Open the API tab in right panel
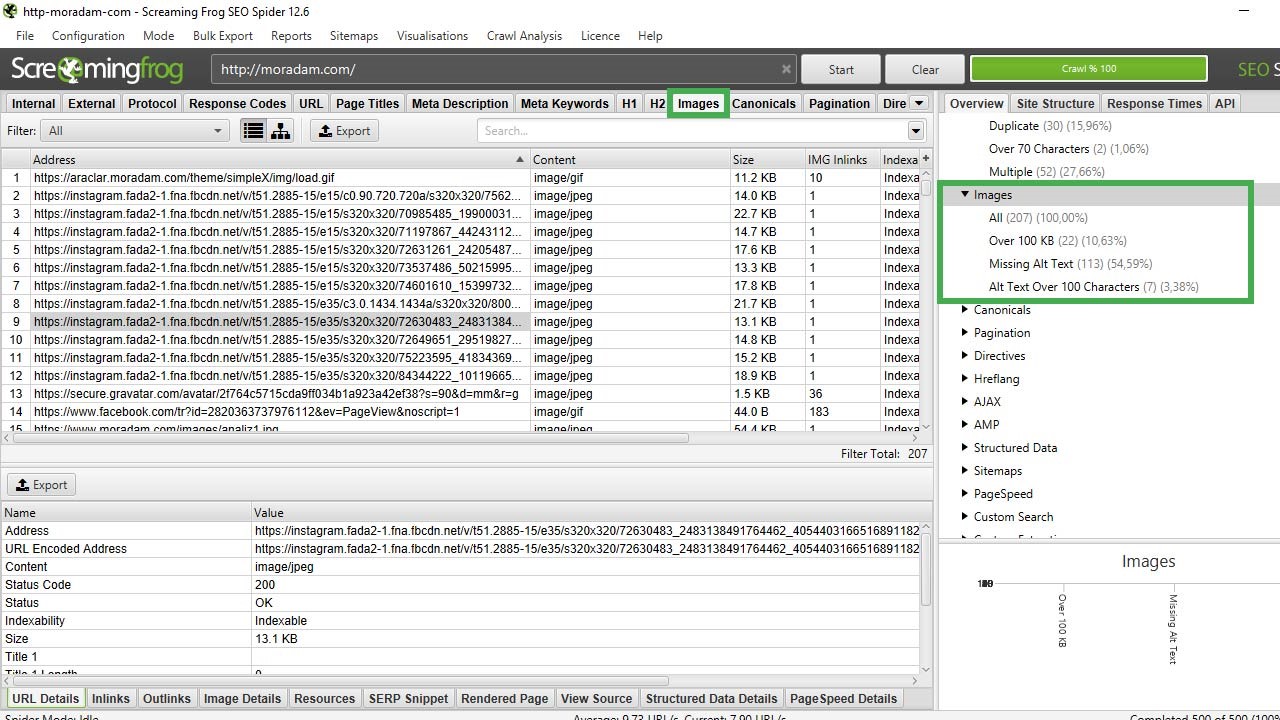This screenshot has height=720, width=1280. [x=1225, y=103]
